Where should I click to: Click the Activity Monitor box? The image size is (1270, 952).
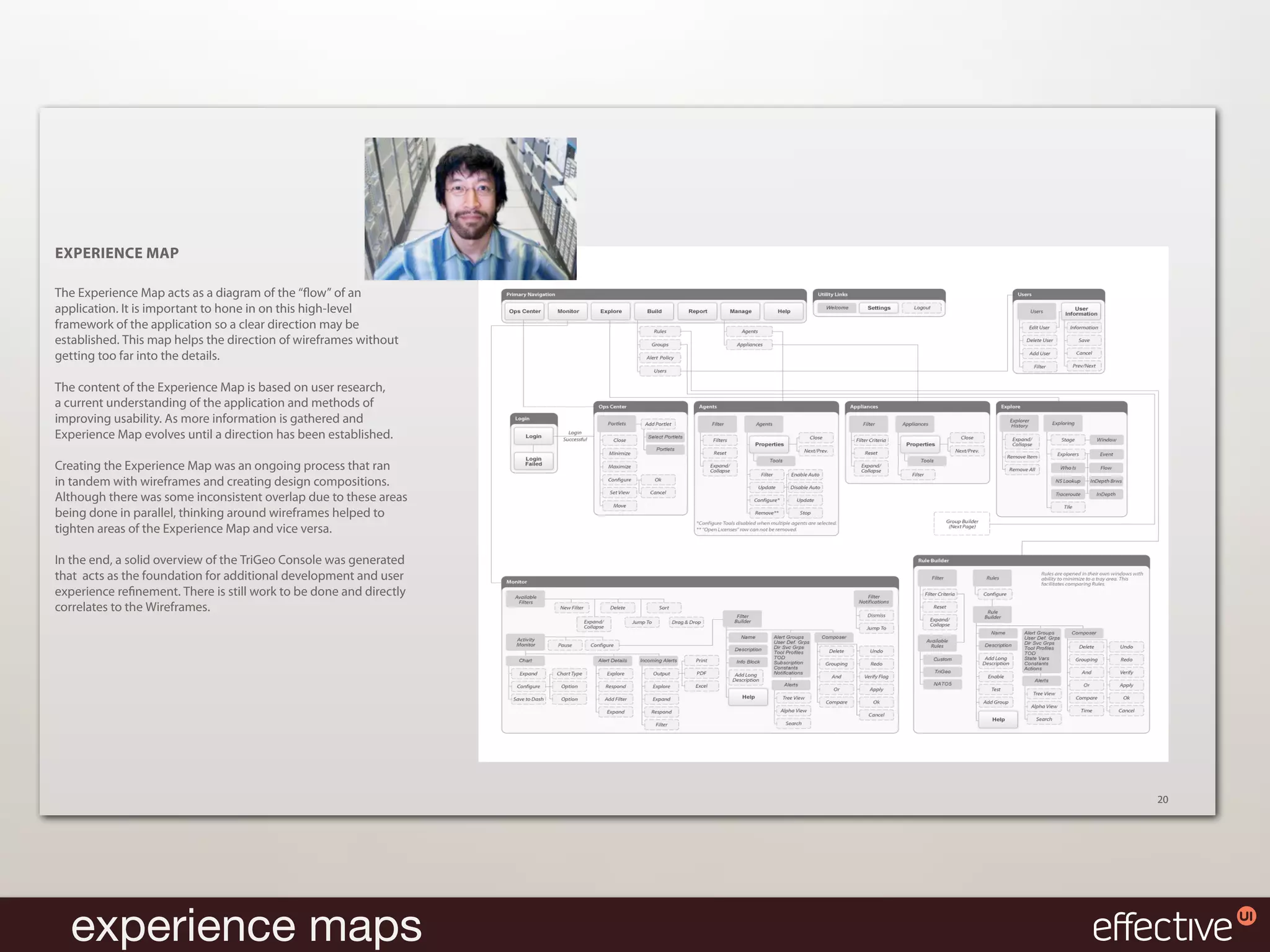525,642
